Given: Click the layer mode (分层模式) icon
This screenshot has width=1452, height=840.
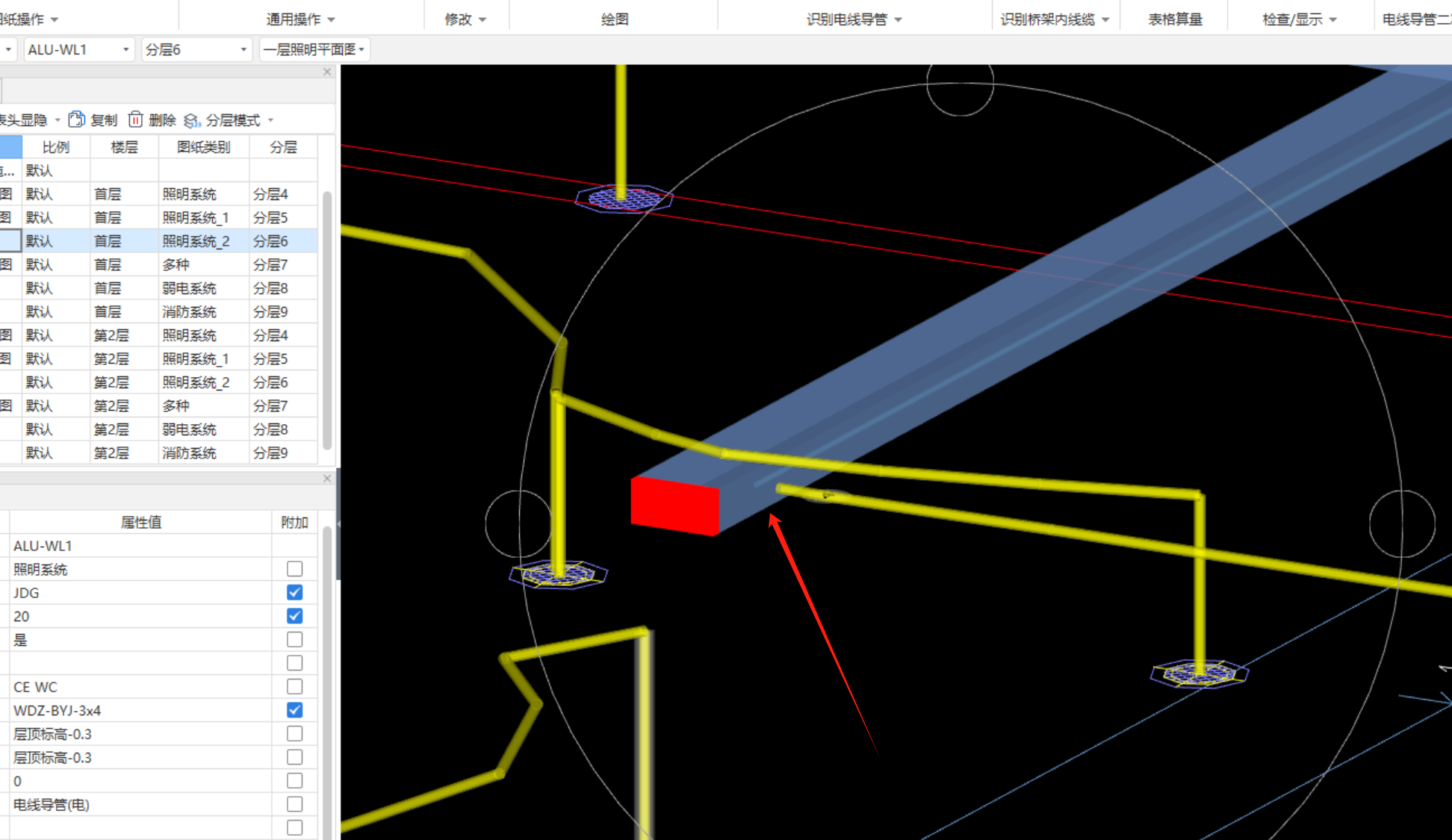Looking at the screenshot, I should point(192,120).
